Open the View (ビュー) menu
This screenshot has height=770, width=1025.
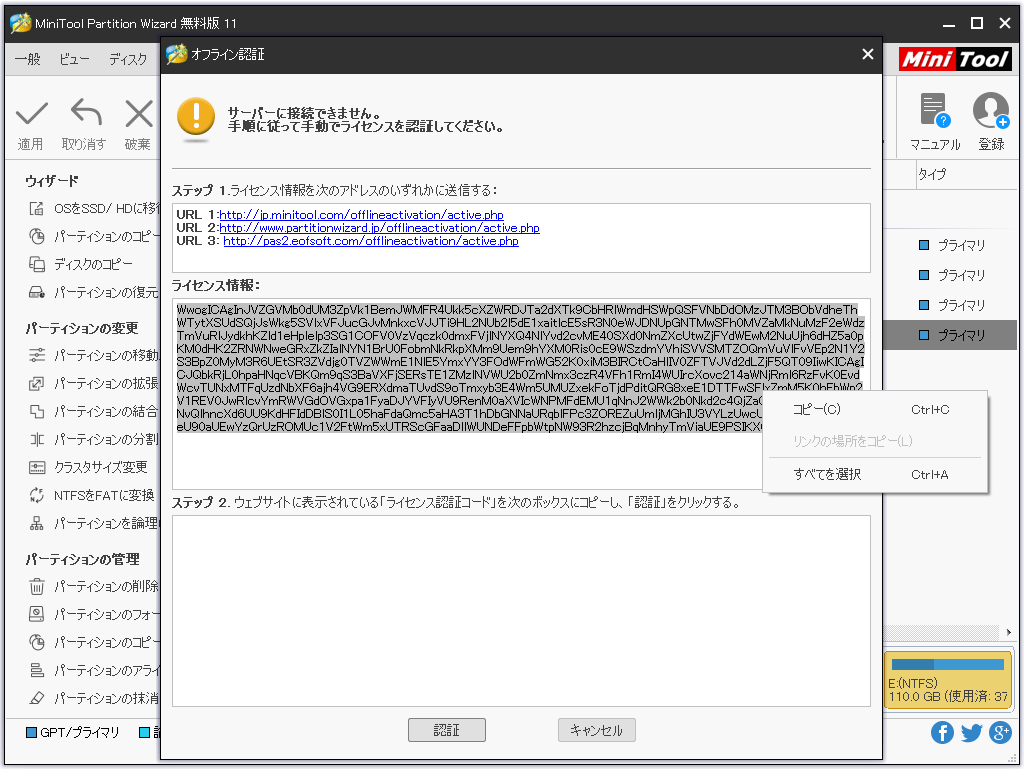(74, 59)
